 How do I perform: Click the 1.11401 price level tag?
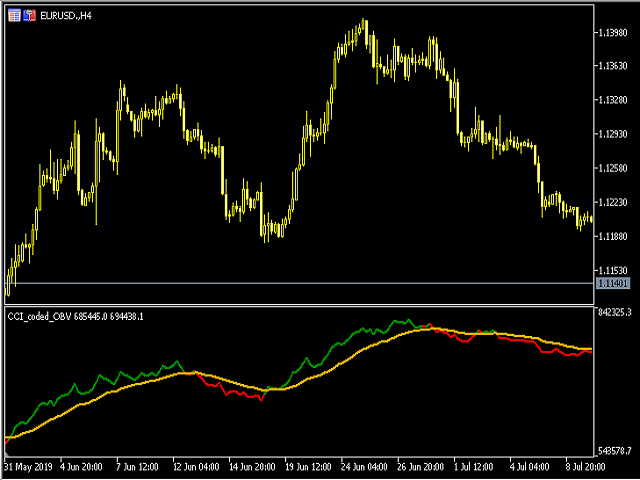pos(612,285)
